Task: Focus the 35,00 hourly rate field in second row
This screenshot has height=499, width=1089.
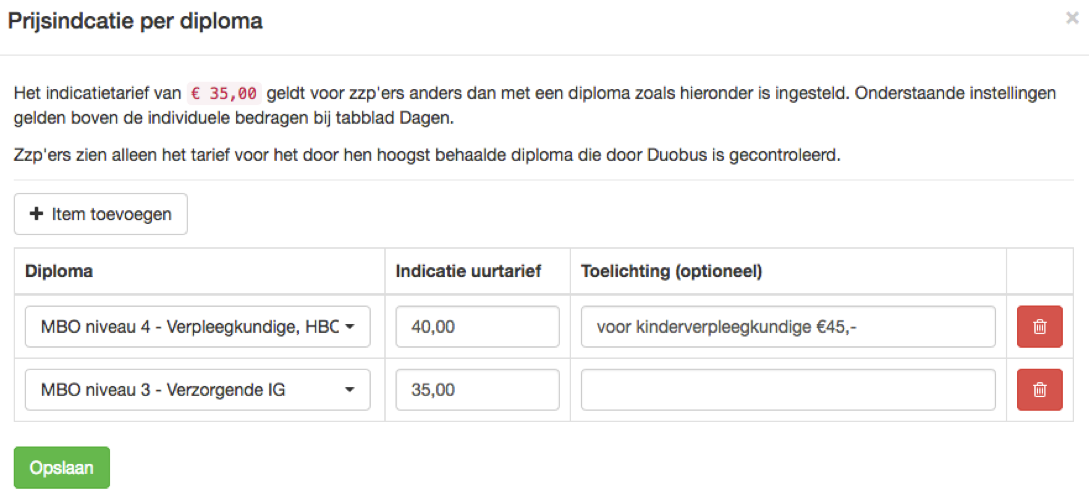Action: (x=478, y=390)
